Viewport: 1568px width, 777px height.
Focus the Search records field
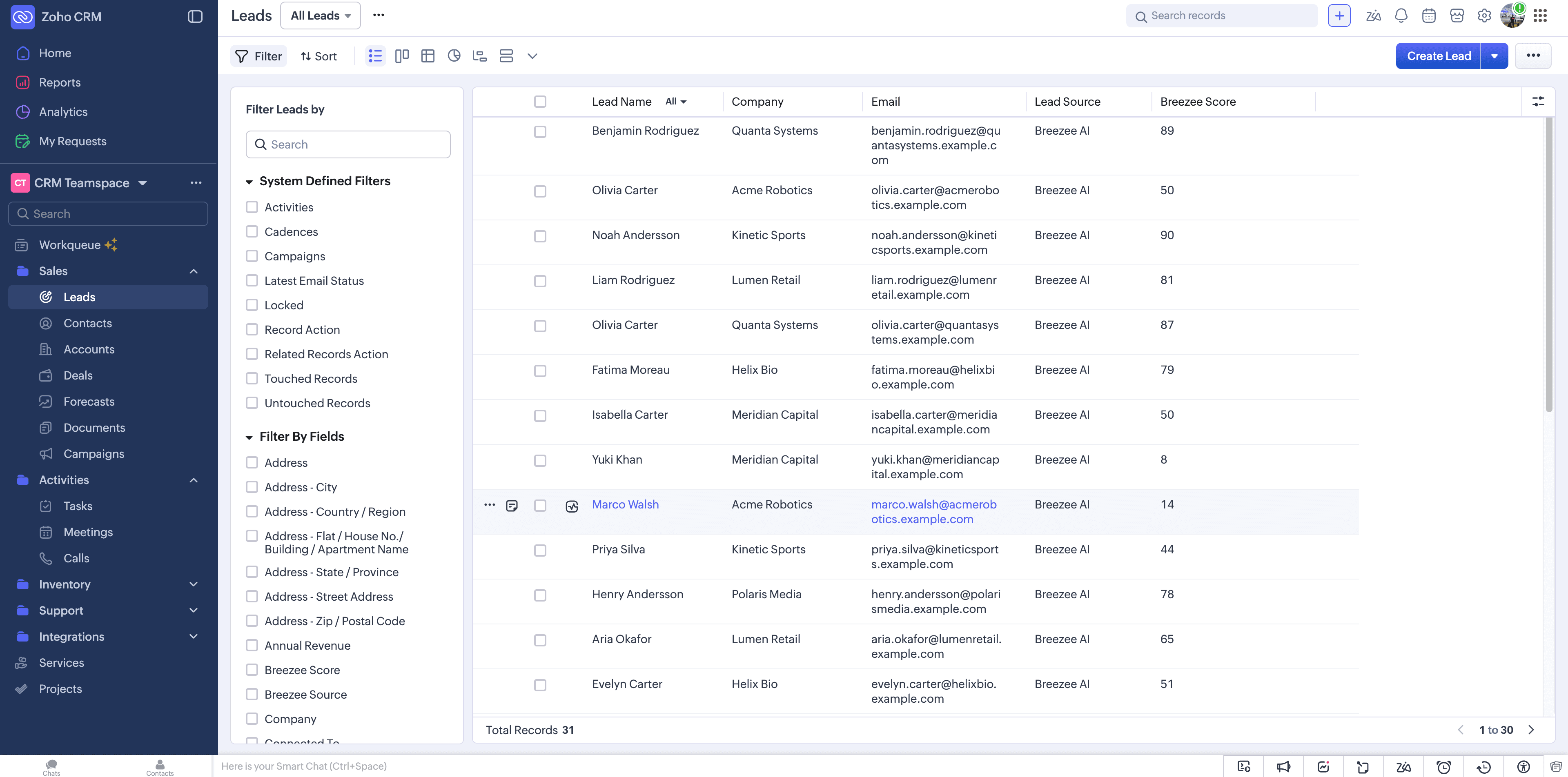tap(1222, 16)
